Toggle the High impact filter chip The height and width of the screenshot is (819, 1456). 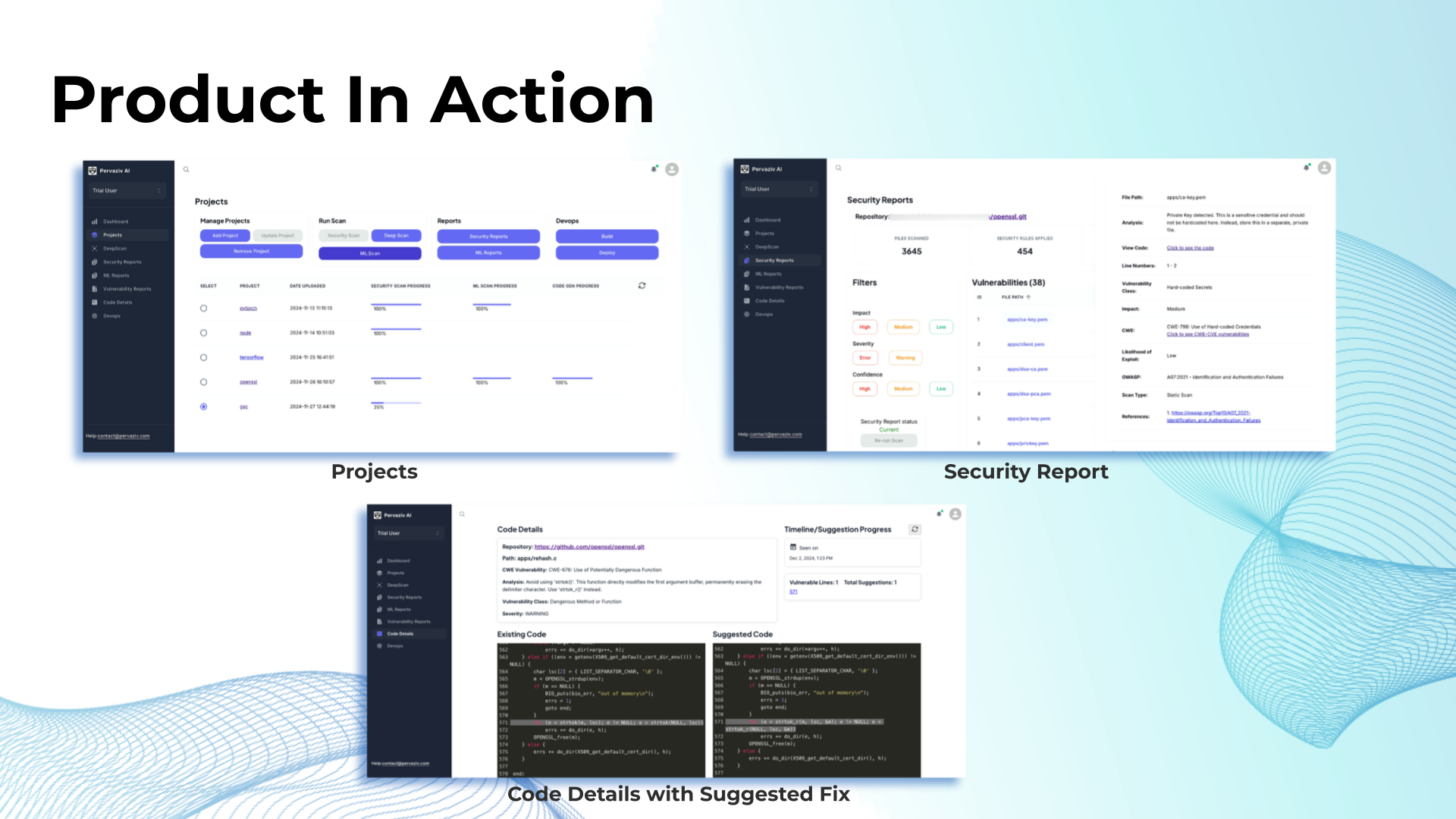[864, 327]
